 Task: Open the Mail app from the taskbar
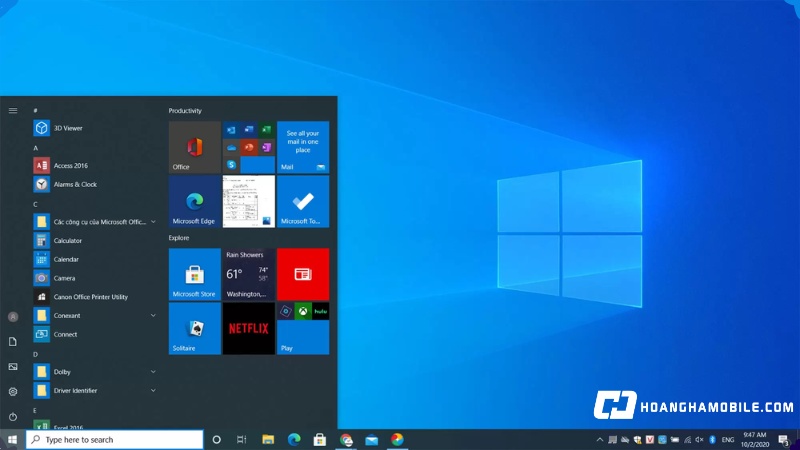(x=371, y=439)
